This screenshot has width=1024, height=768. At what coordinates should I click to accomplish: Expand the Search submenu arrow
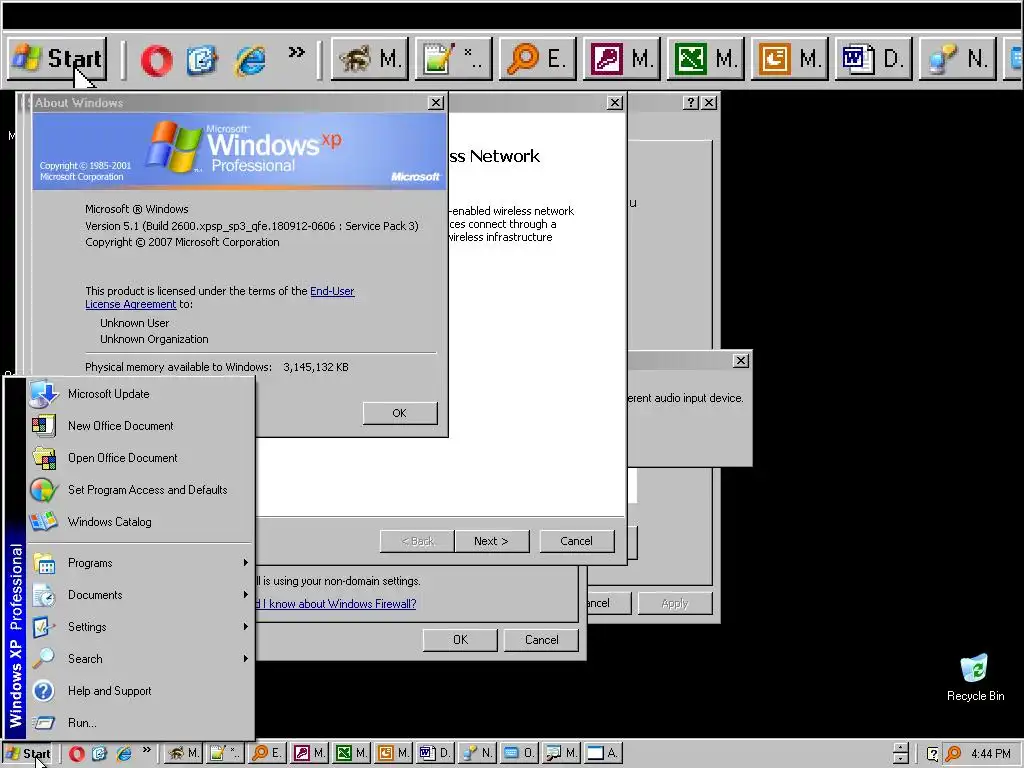pyautogui.click(x=246, y=658)
